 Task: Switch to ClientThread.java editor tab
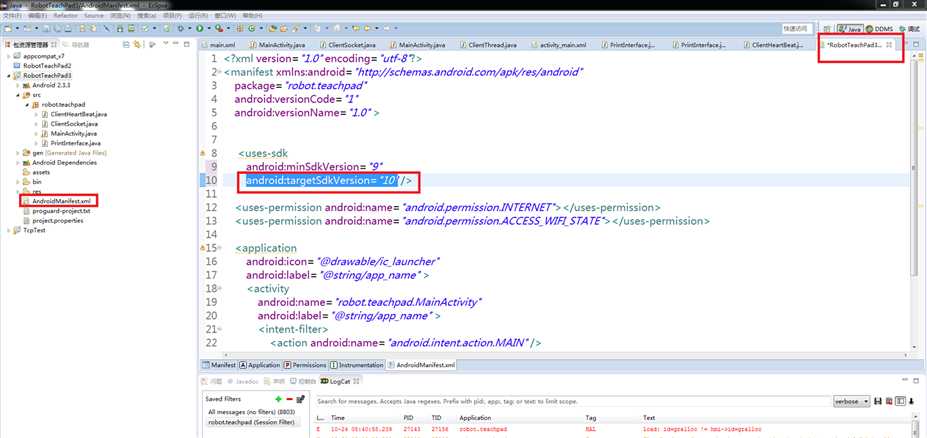coord(488,45)
